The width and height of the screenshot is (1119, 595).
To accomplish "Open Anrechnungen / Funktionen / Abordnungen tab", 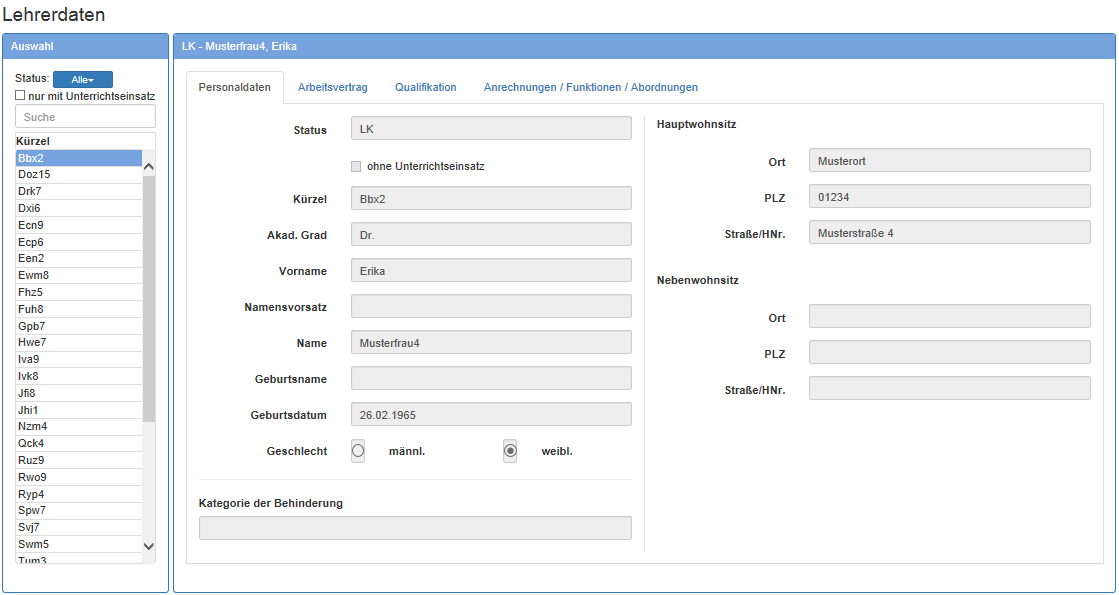I will click(x=590, y=87).
